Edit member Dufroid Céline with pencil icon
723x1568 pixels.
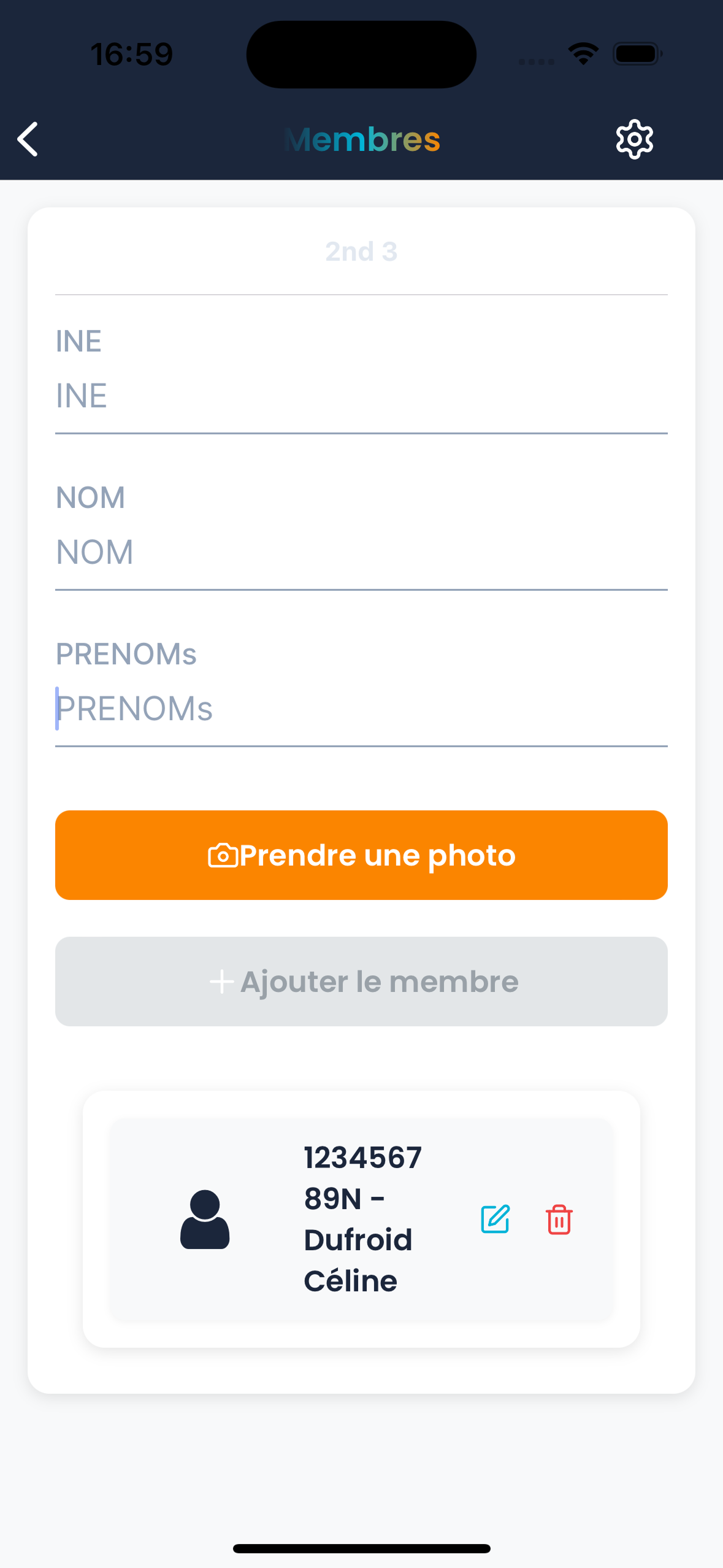[495, 1219]
